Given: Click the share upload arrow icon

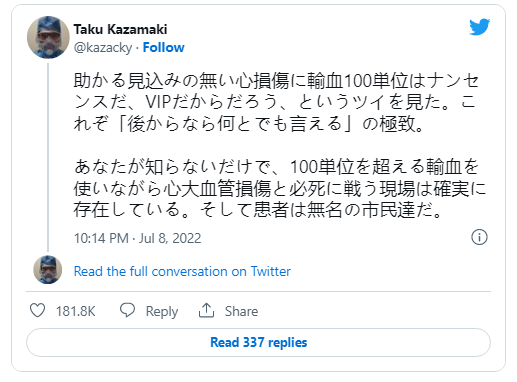Looking at the screenshot, I should 206,310.
